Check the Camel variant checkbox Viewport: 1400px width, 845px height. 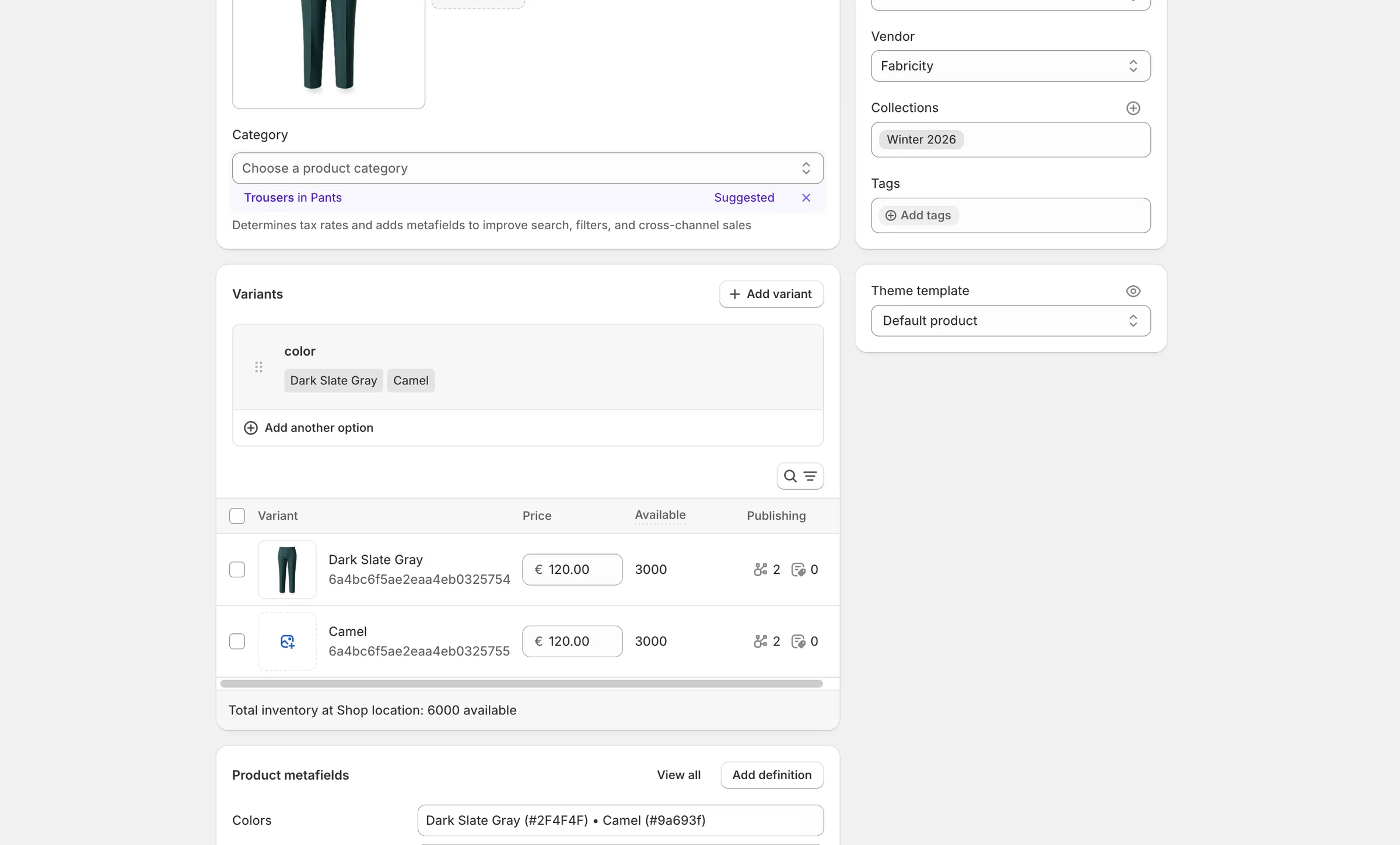(237, 641)
